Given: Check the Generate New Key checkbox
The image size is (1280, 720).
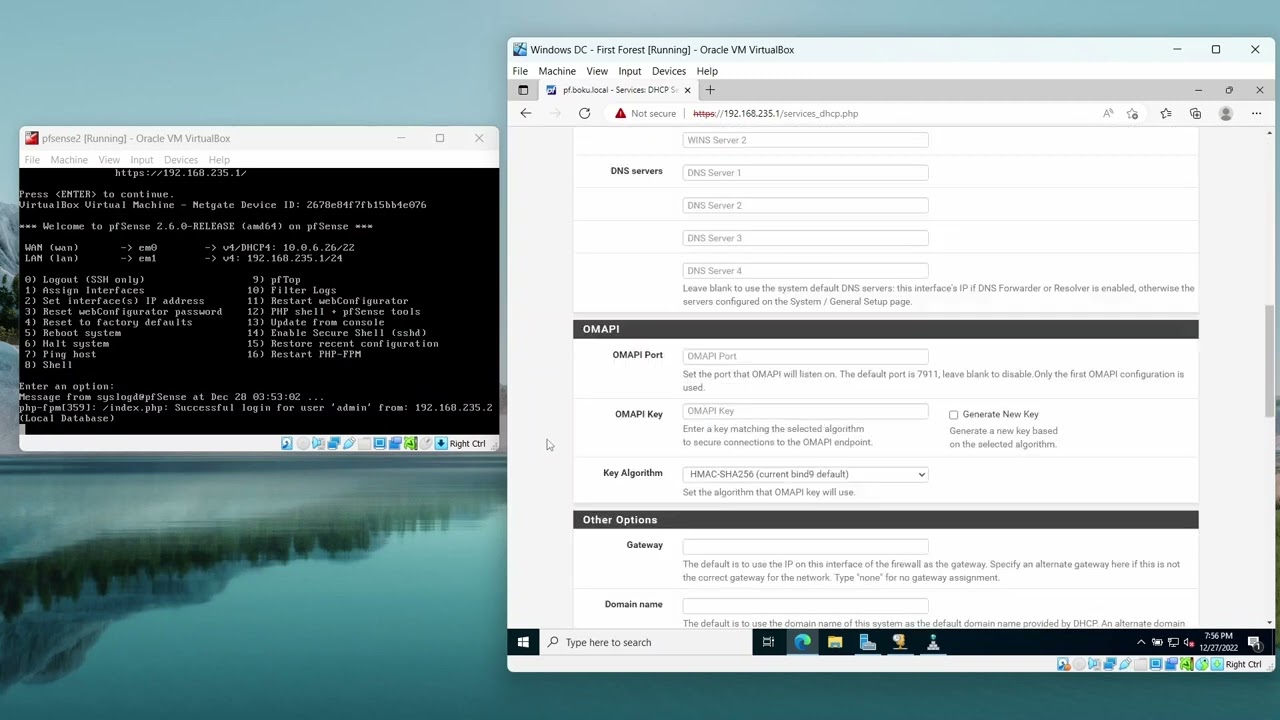Looking at the screenshot, I should tap(953, 414).
